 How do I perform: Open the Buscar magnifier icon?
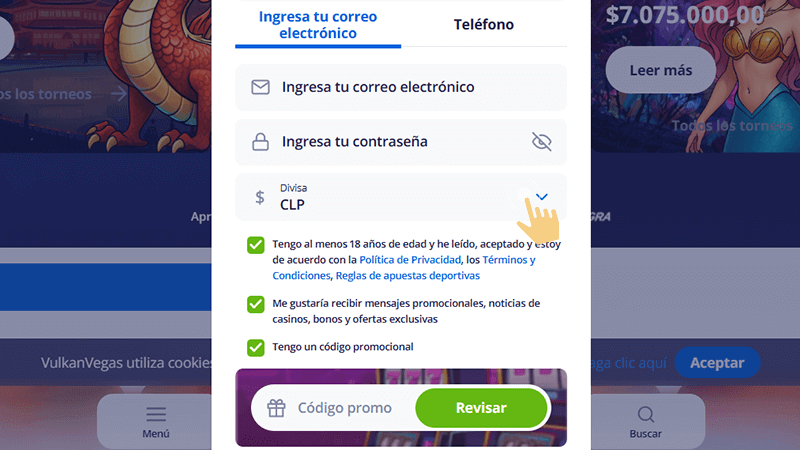coord(645,414)
